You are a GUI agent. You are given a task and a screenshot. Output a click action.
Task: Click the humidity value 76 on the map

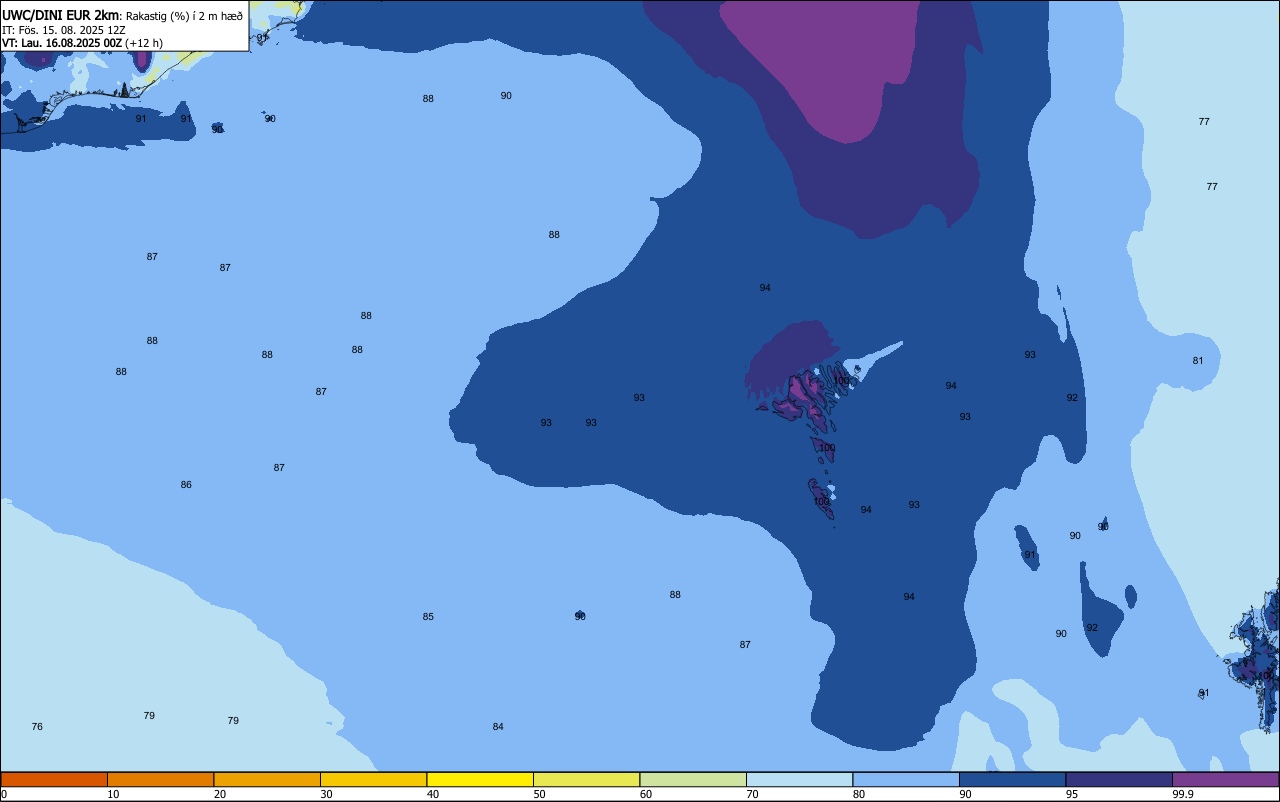click(37, 727)
